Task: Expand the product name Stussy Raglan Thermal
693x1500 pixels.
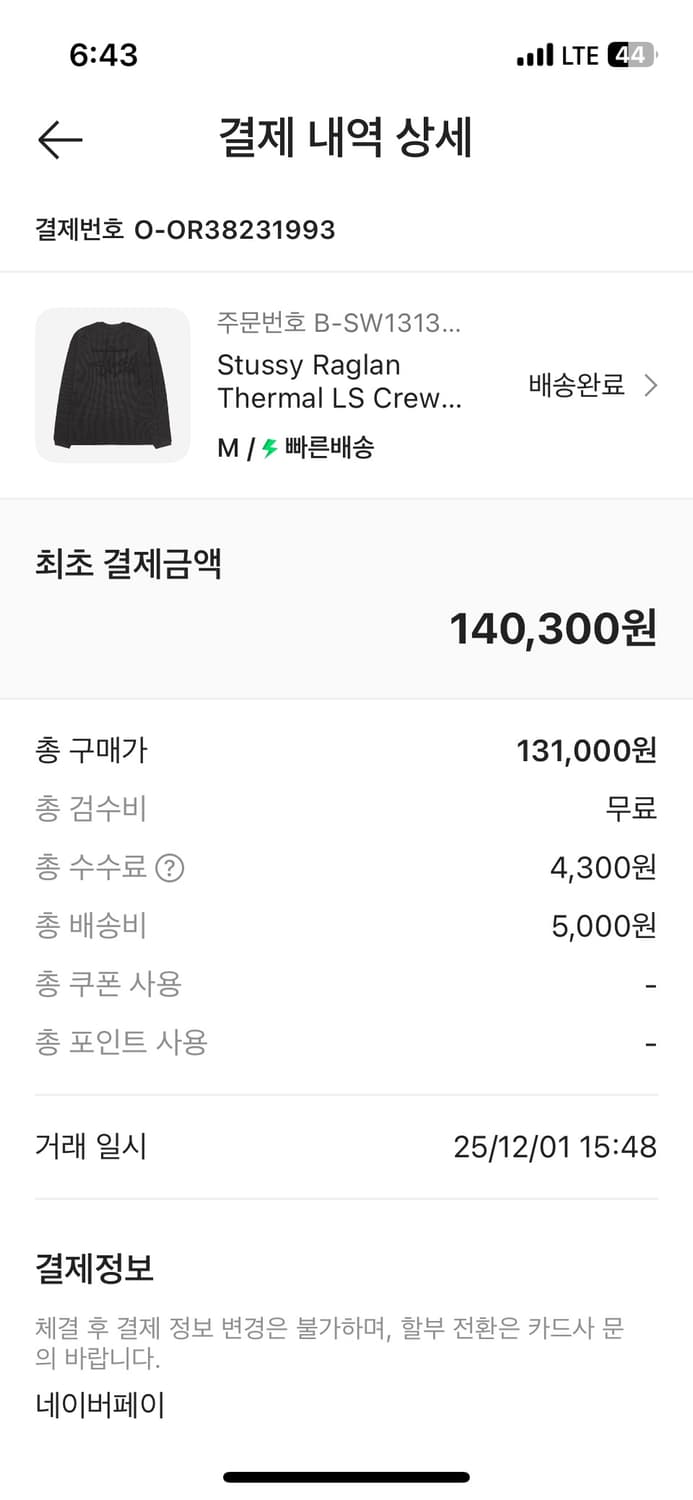Action: point(340,381)
